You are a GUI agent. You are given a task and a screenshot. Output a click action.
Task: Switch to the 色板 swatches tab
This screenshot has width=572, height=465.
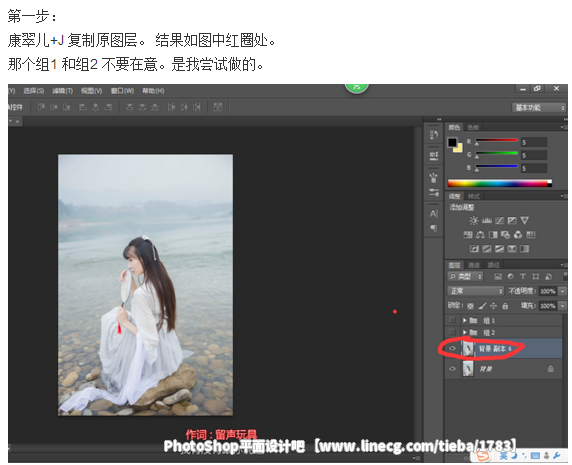[x=473, y=127]
